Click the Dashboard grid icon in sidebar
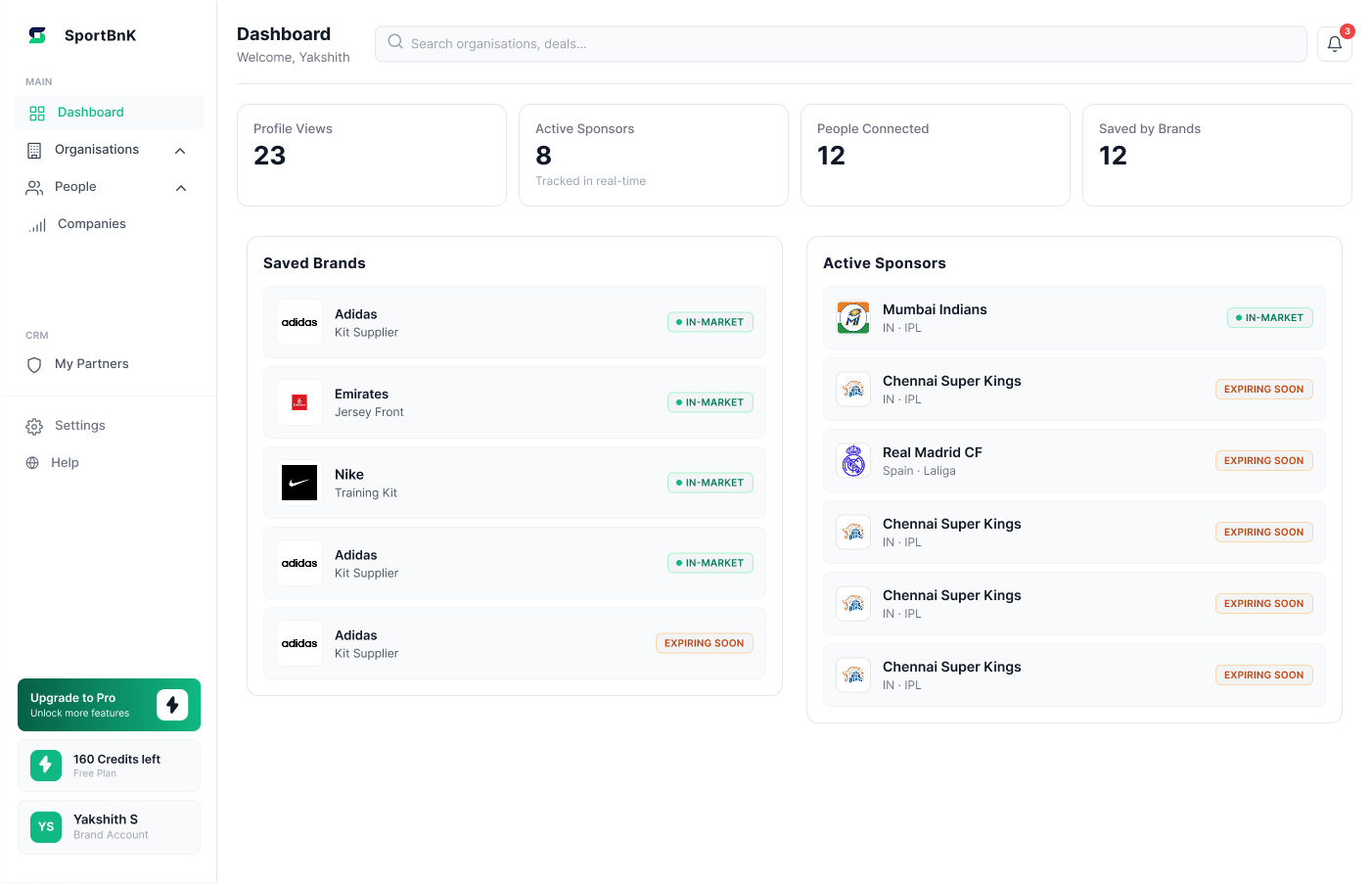The width and height of the screenshot is (1372, 885). coord(37,114)
